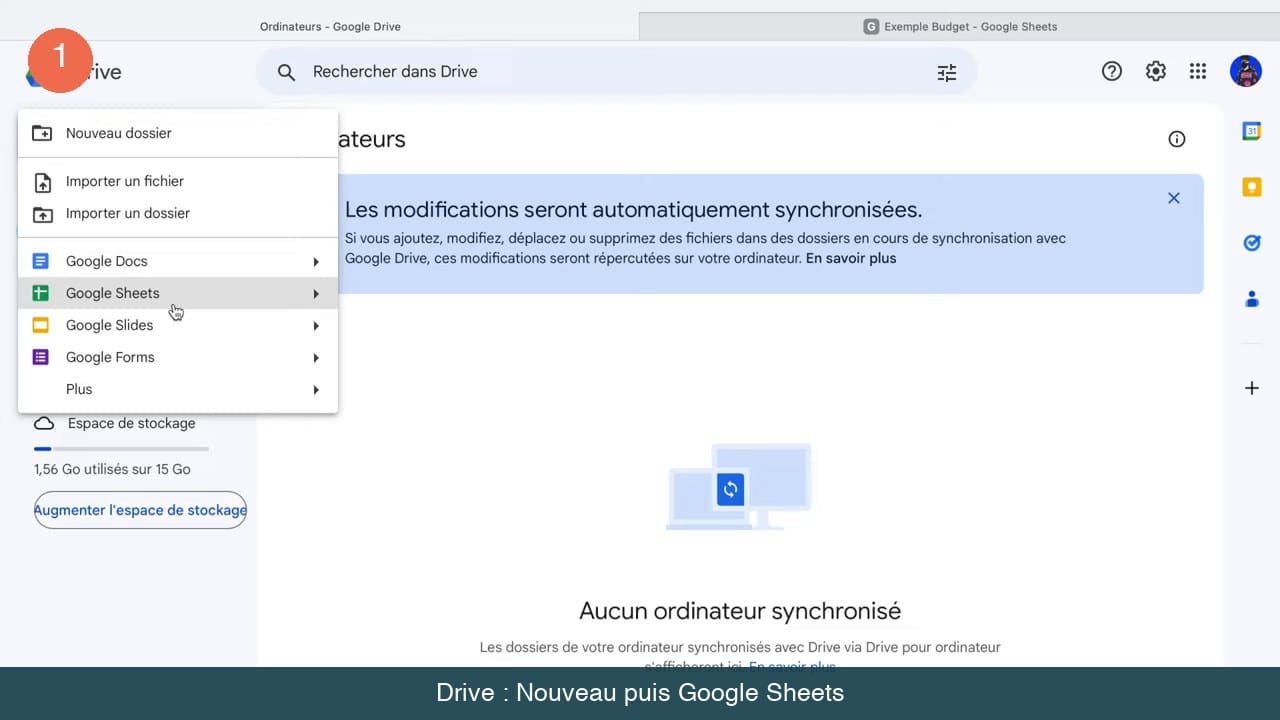The height and width of the screenshot is (720, 1280).
Task: Open the Plus menu label
Action: tap(79, 389)
